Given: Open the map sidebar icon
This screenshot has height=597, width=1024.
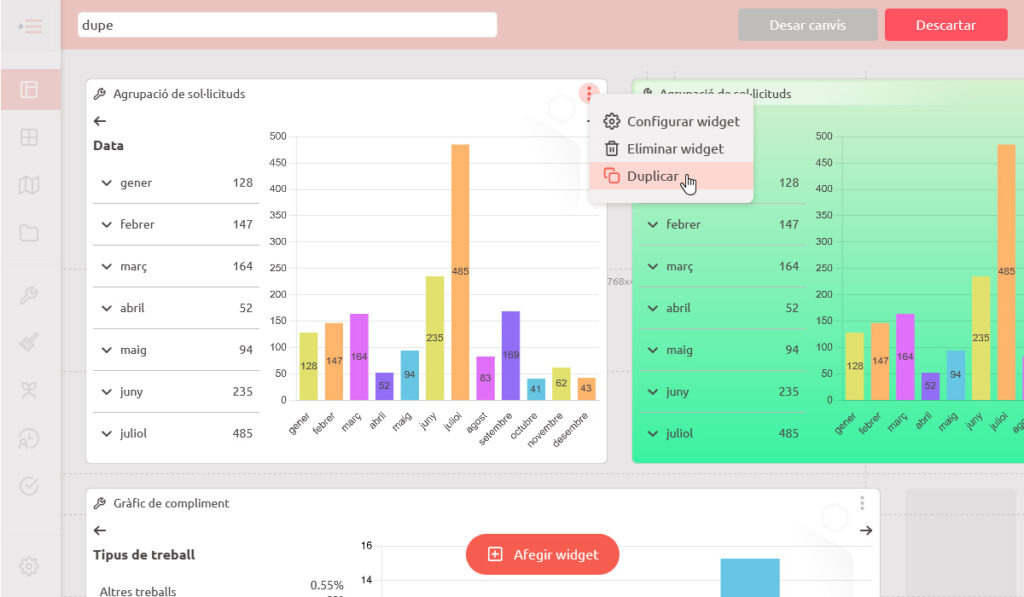Looking at the screenshot, I should tap(29, 185).
